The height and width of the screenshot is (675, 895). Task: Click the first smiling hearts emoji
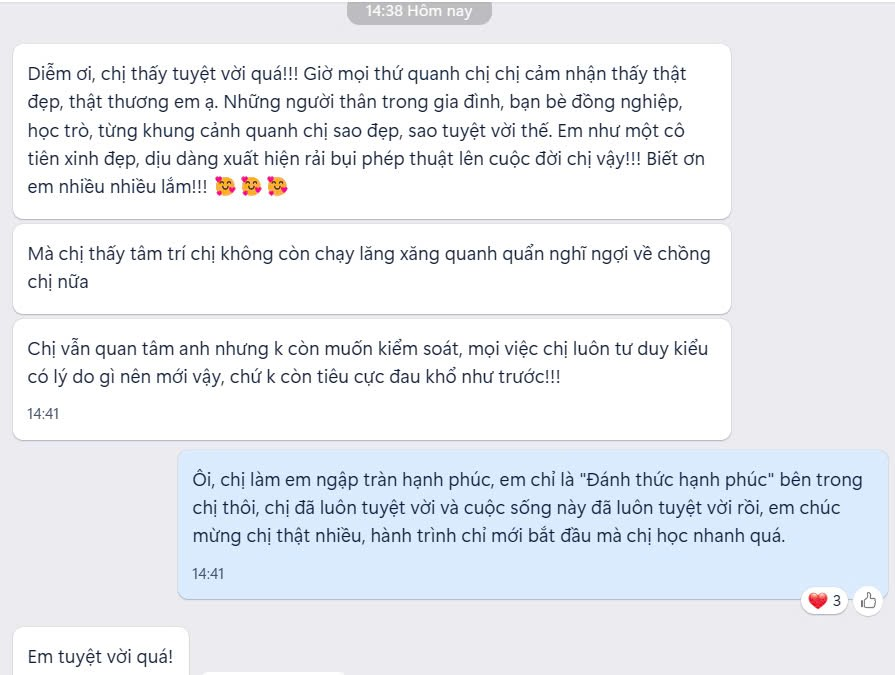tap(225, 186)
